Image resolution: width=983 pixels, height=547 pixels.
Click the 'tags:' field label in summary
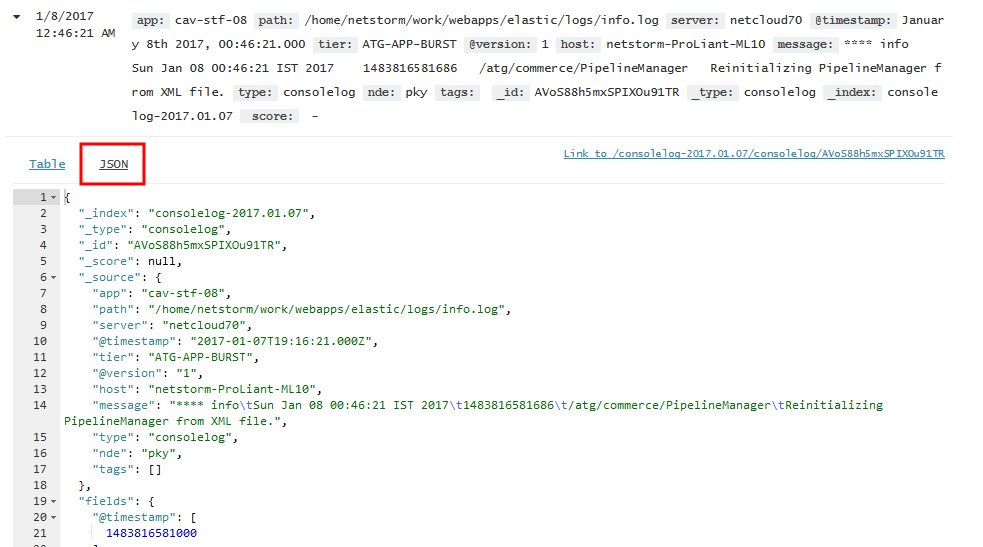tap(457, 92)
